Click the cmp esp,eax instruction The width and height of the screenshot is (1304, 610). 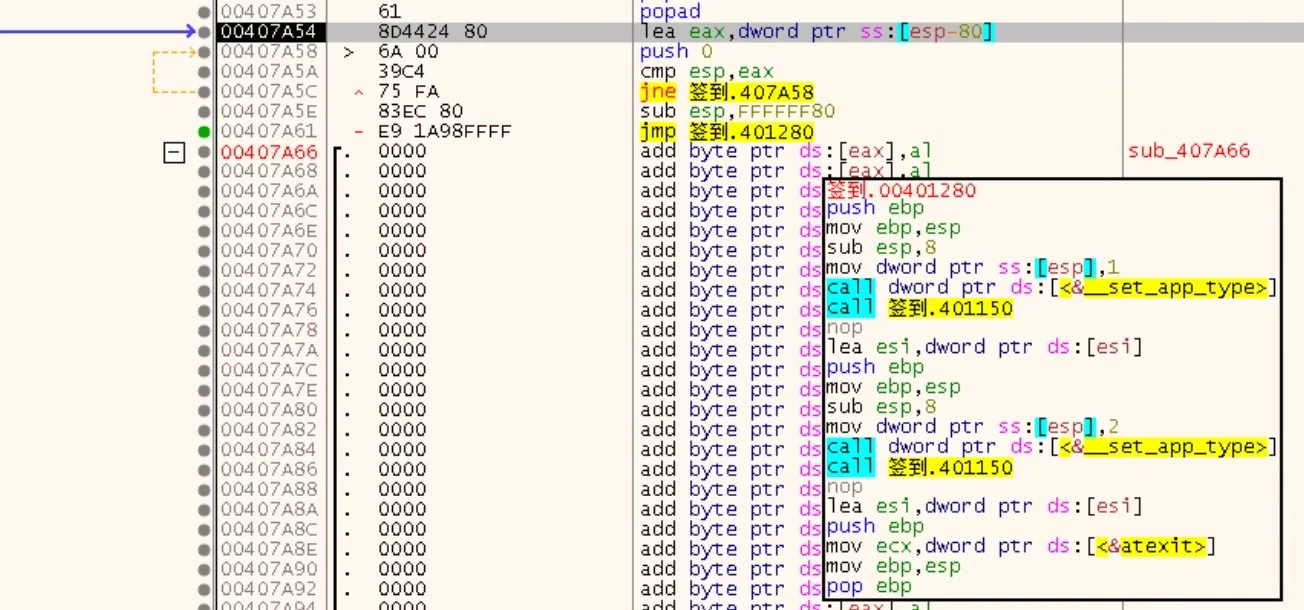click(707, 72)
